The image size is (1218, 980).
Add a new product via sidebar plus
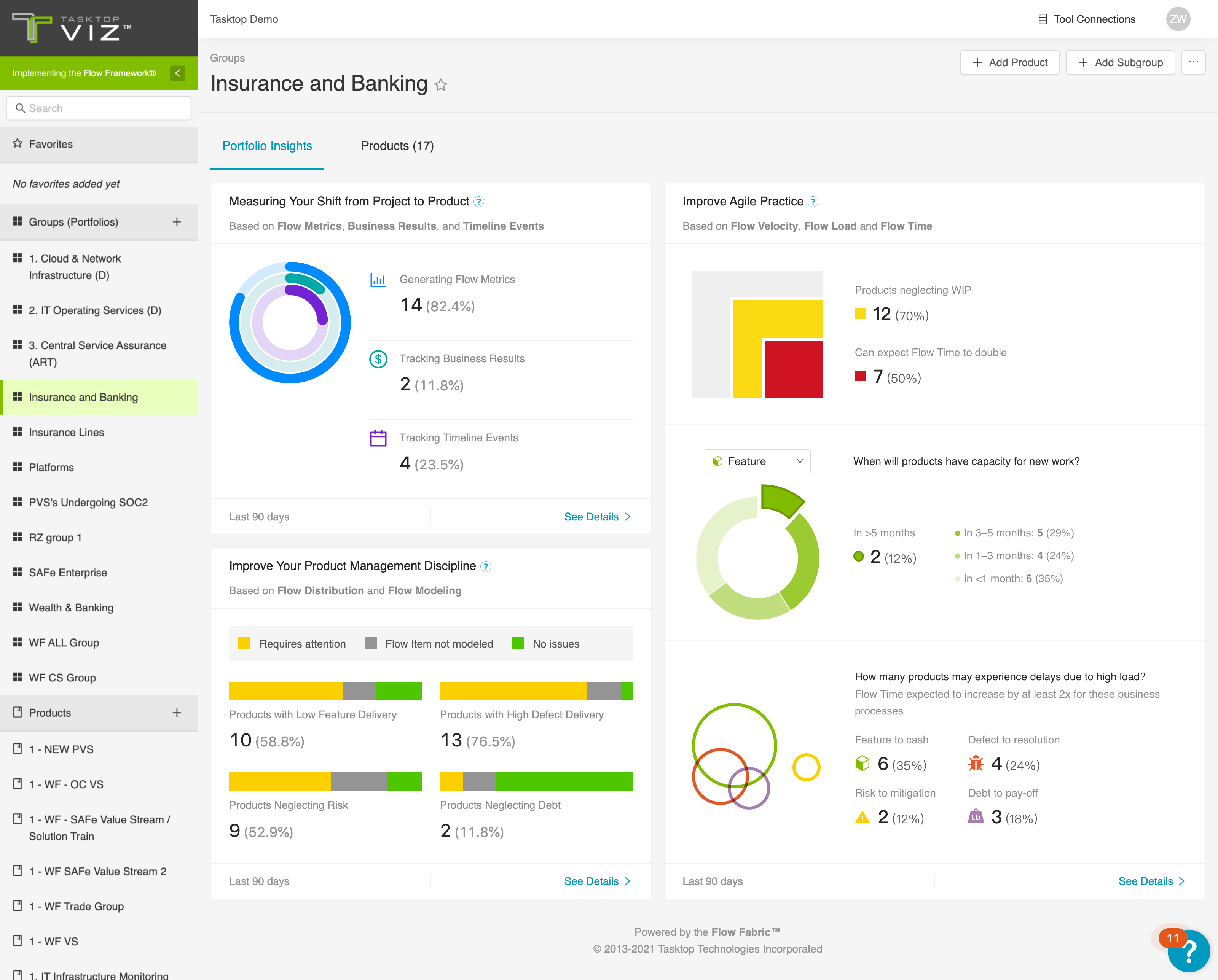[x=177, y=713]
